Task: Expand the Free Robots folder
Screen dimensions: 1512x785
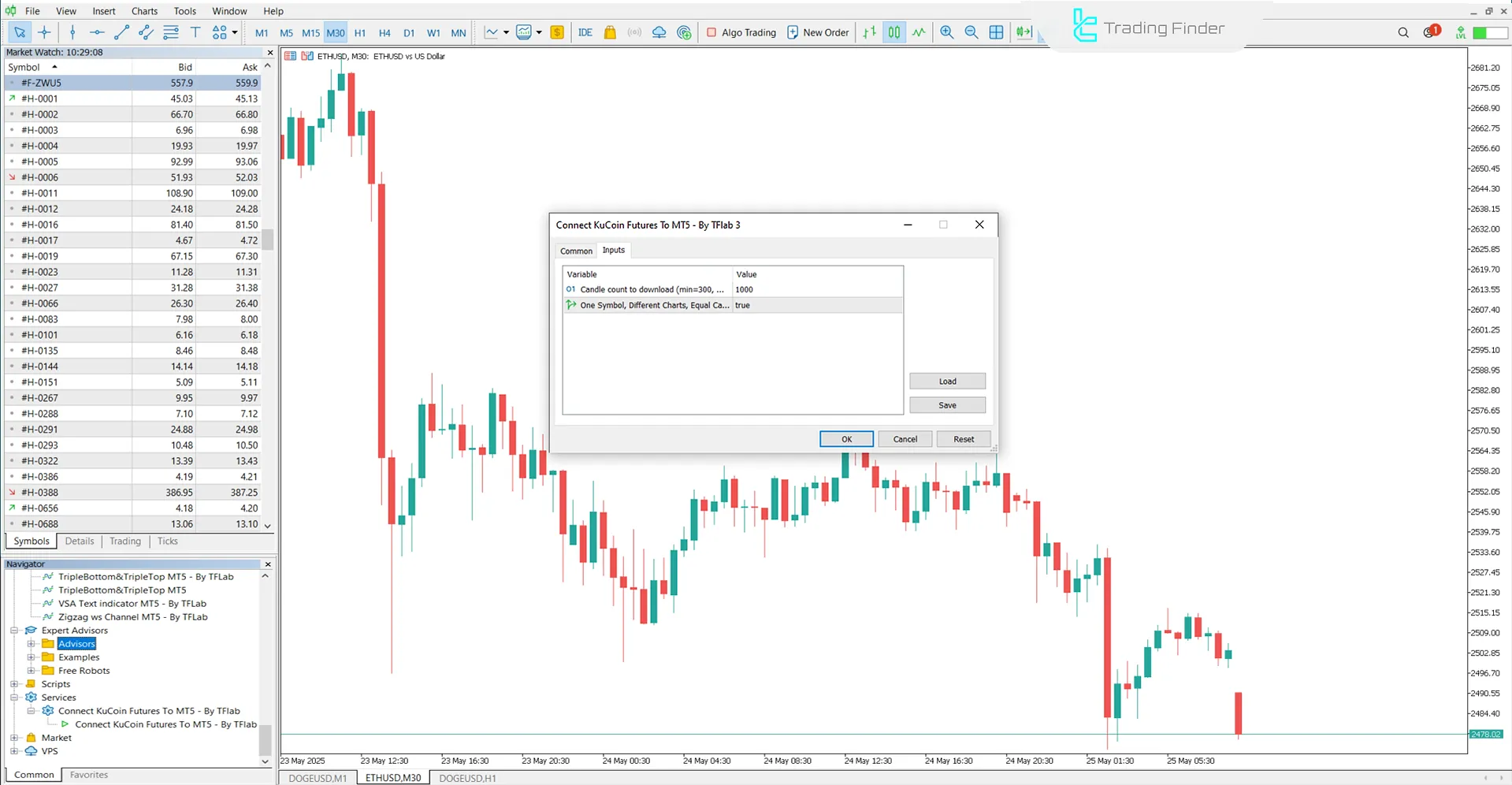Action: click(x=32, y=670)
